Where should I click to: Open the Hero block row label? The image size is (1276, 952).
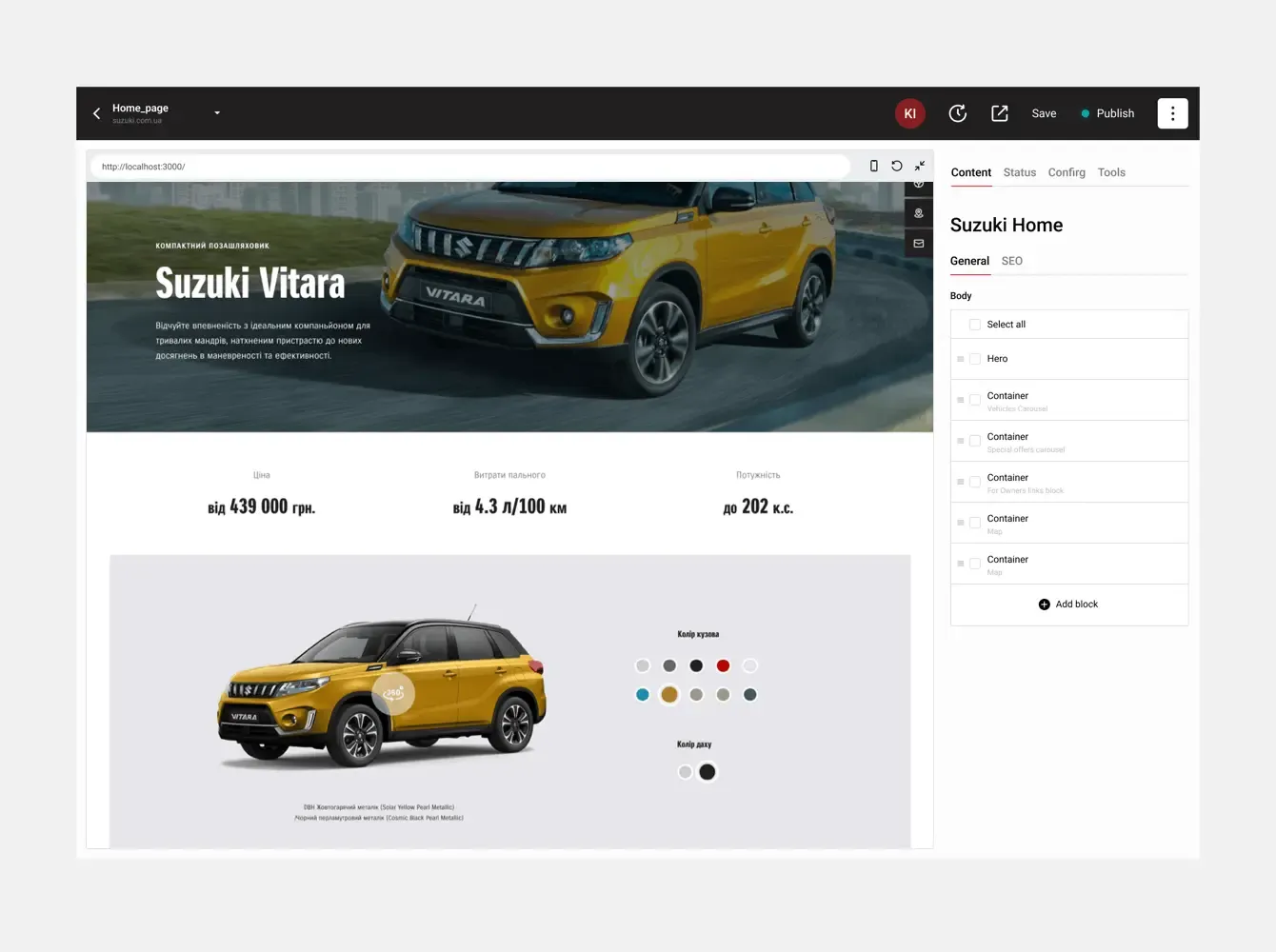997,359
